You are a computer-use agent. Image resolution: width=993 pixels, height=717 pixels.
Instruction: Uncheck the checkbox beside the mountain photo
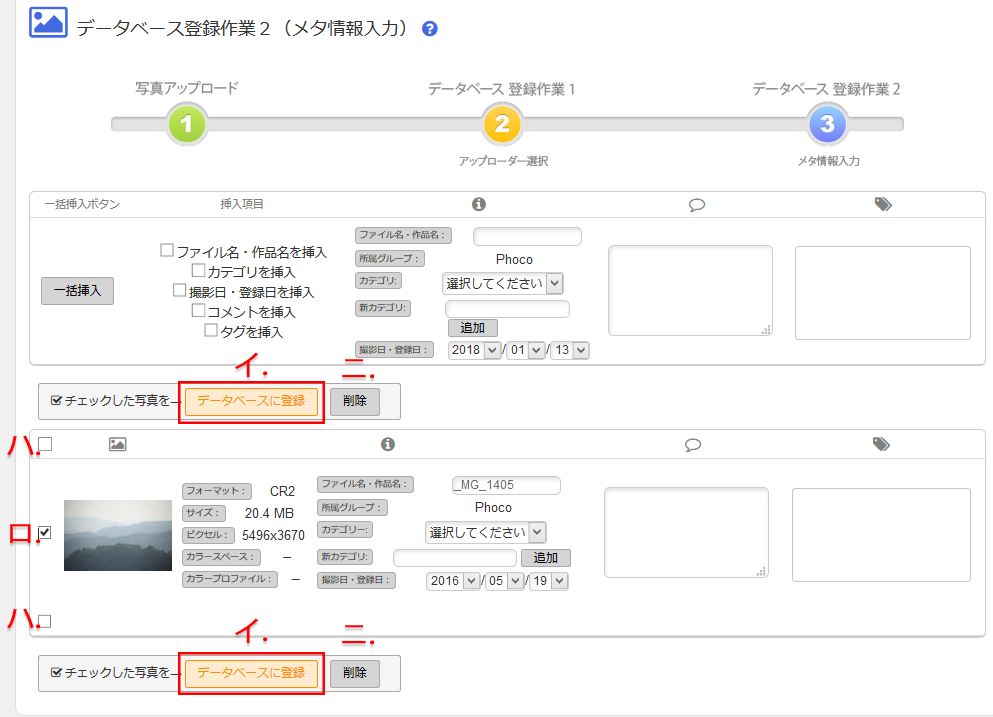[x=45, y=534]
